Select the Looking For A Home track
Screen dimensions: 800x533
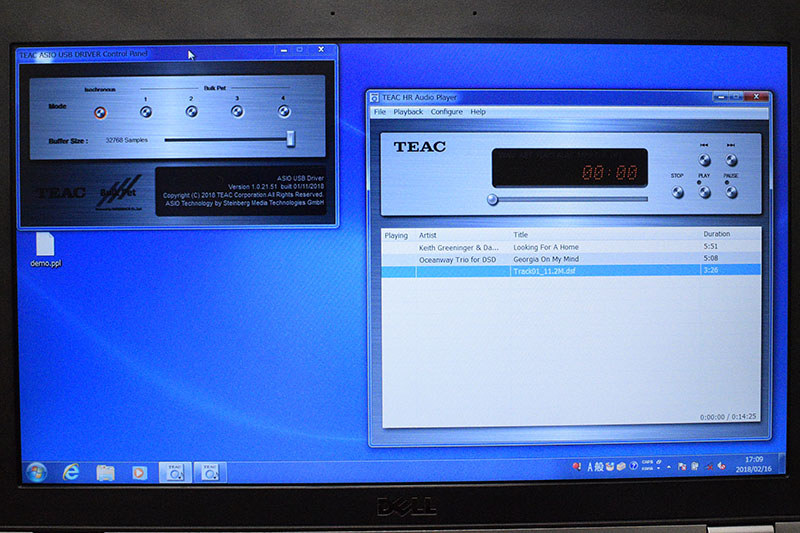click(546, 247)
